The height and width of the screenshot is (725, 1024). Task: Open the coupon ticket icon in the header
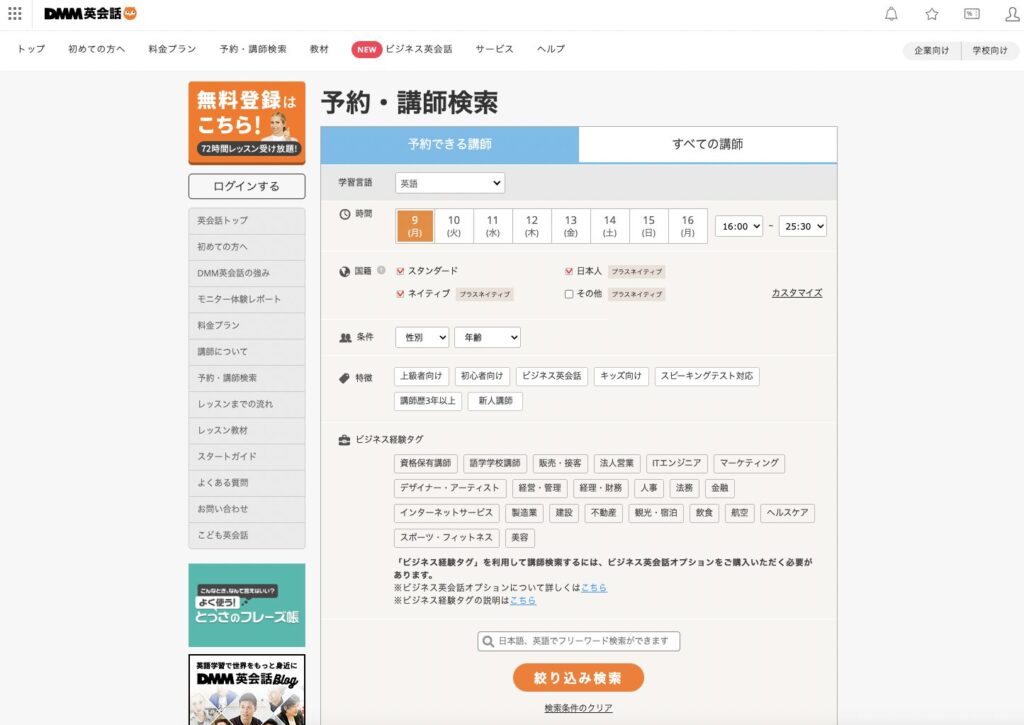pyautogui.click(x=972, y=14)
